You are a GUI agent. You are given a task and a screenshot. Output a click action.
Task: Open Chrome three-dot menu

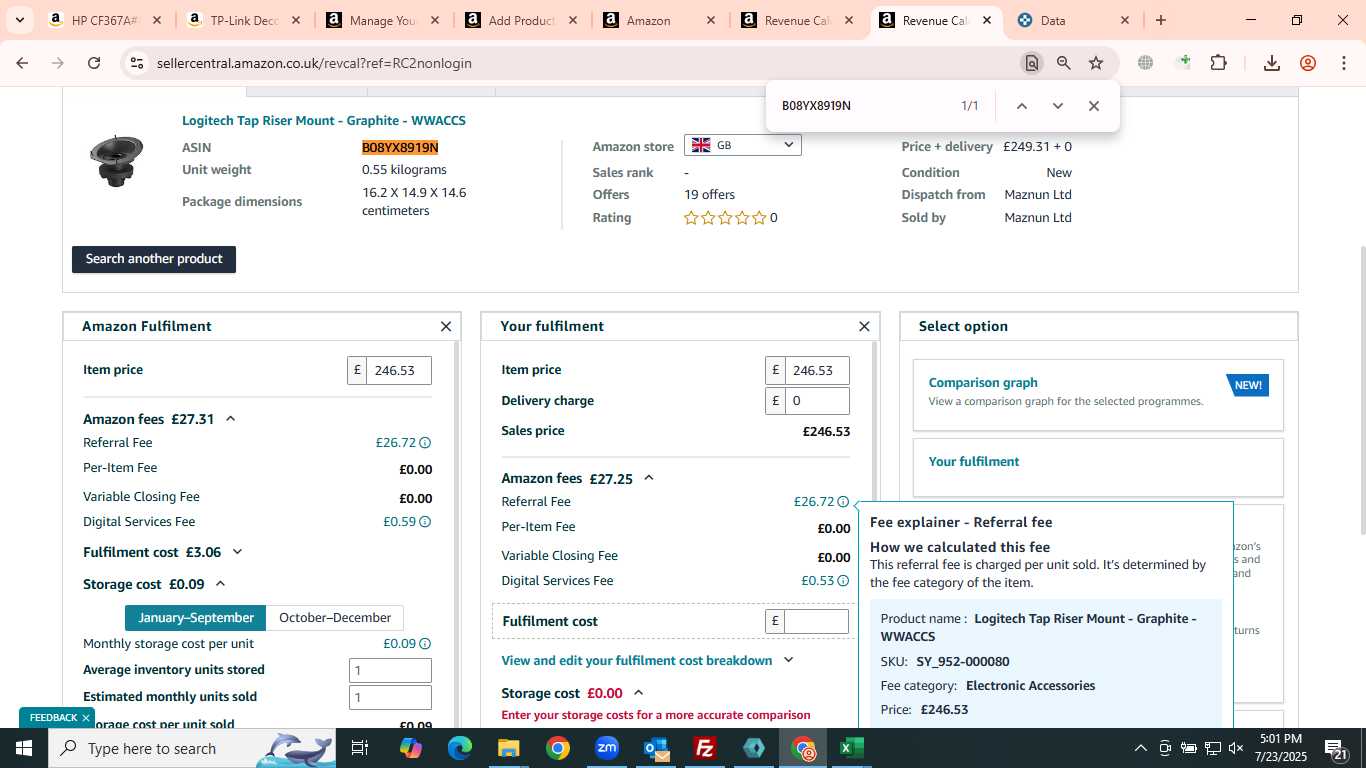click(x=1343, y=63)
